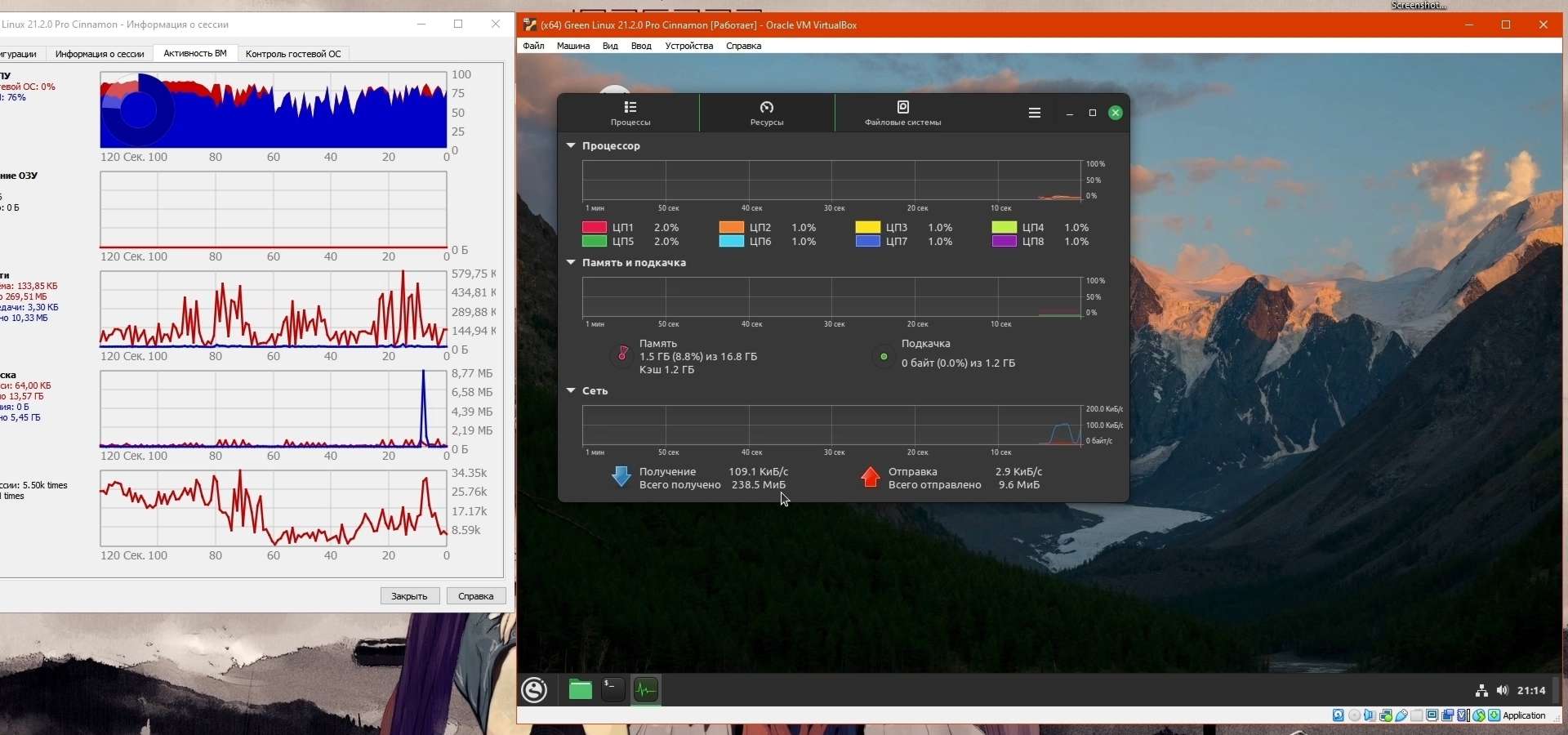Click the Сеть history graph in System Monitor
This screenshot has width=1568, height=735.
tap(831, 425)
